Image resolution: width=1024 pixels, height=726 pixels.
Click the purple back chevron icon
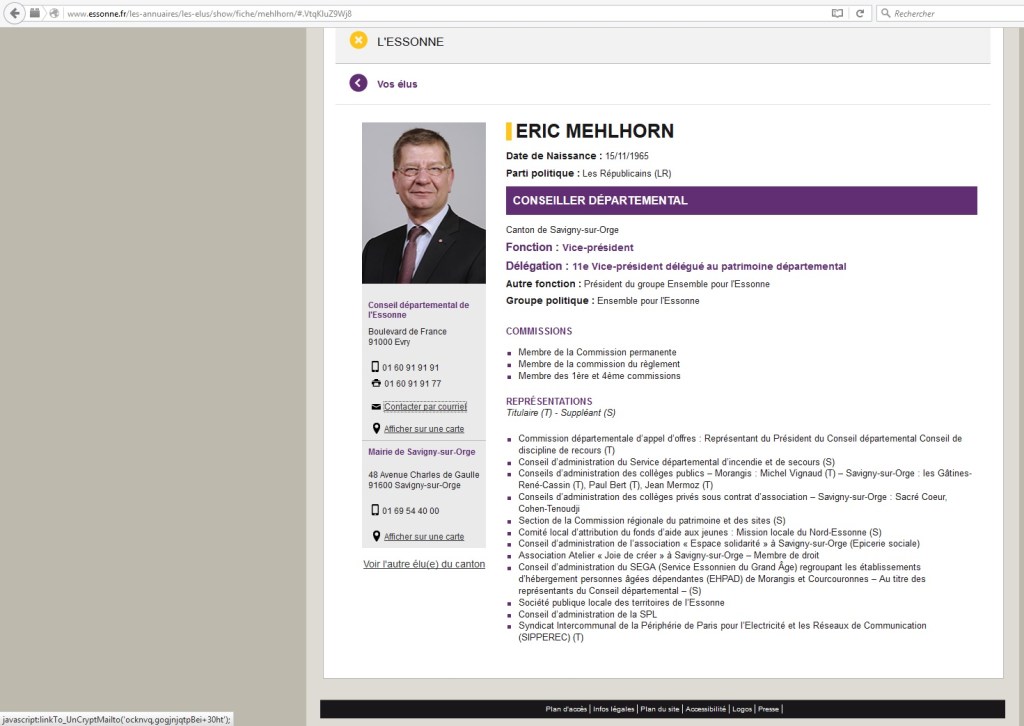pos(358,83)
